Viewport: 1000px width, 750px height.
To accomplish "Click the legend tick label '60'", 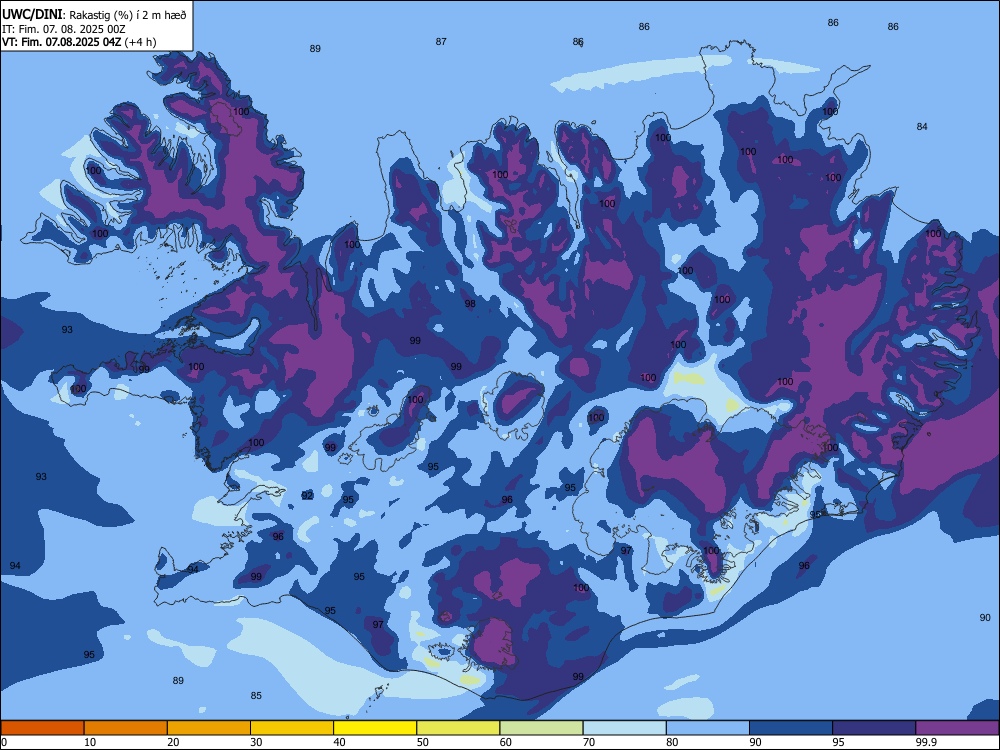I will coord(506,742).
